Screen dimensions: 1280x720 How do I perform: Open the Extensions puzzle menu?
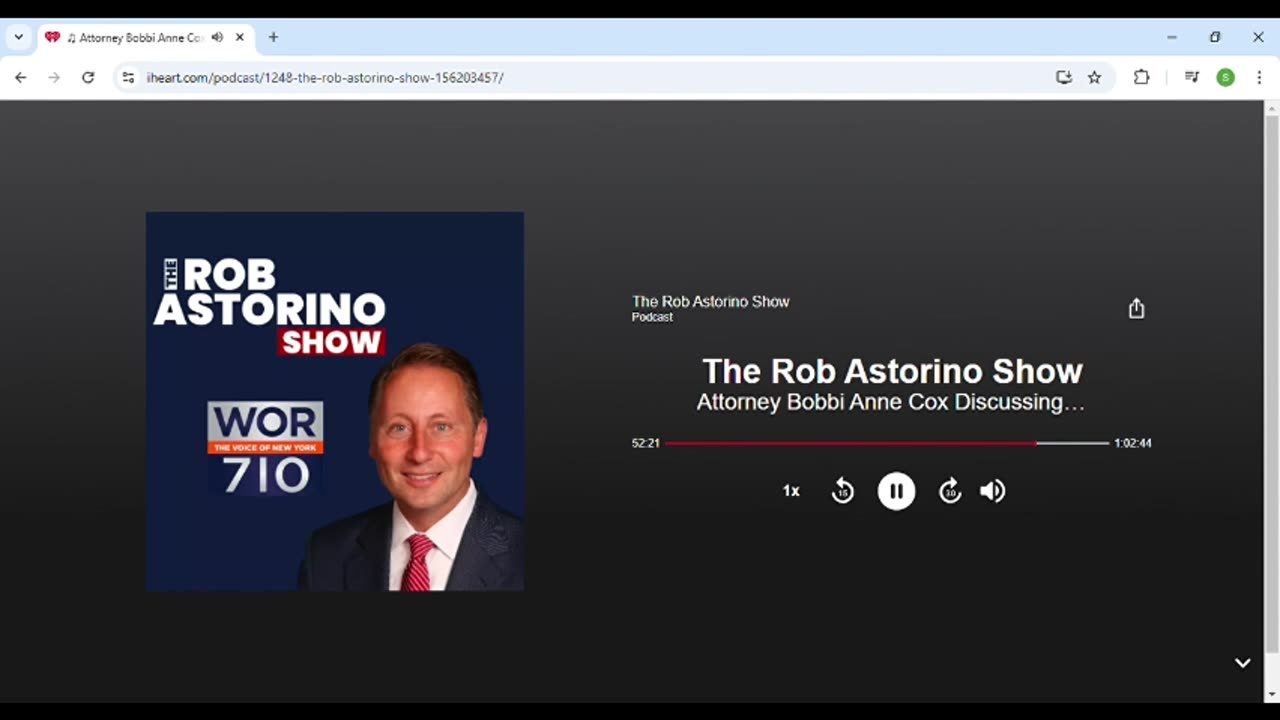pyautogui.click(x=1141, y=77)
